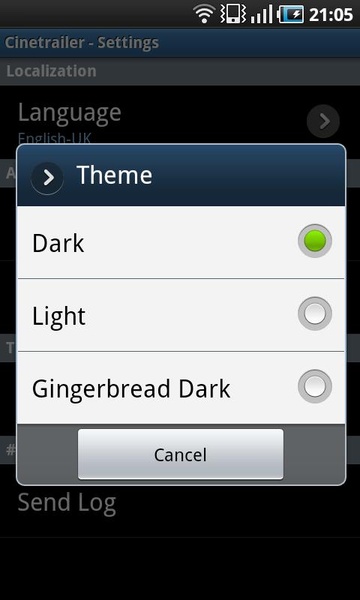Image resolution: width=360 pixels, height=600 pixels.
Task: Cancel the Theme dialog
Action: click(x=181, y=454)
